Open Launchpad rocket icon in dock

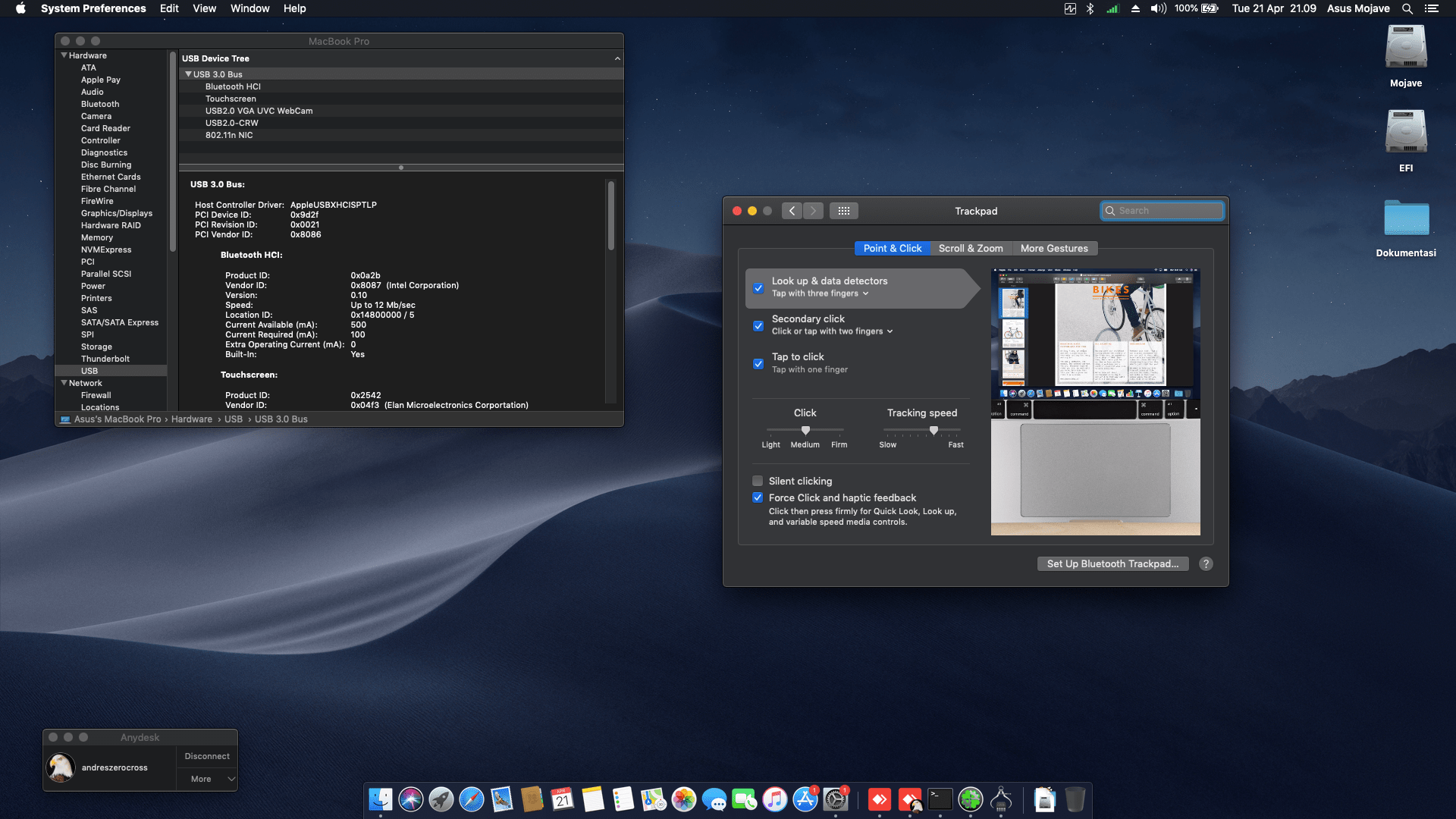[x=441, y=799]
